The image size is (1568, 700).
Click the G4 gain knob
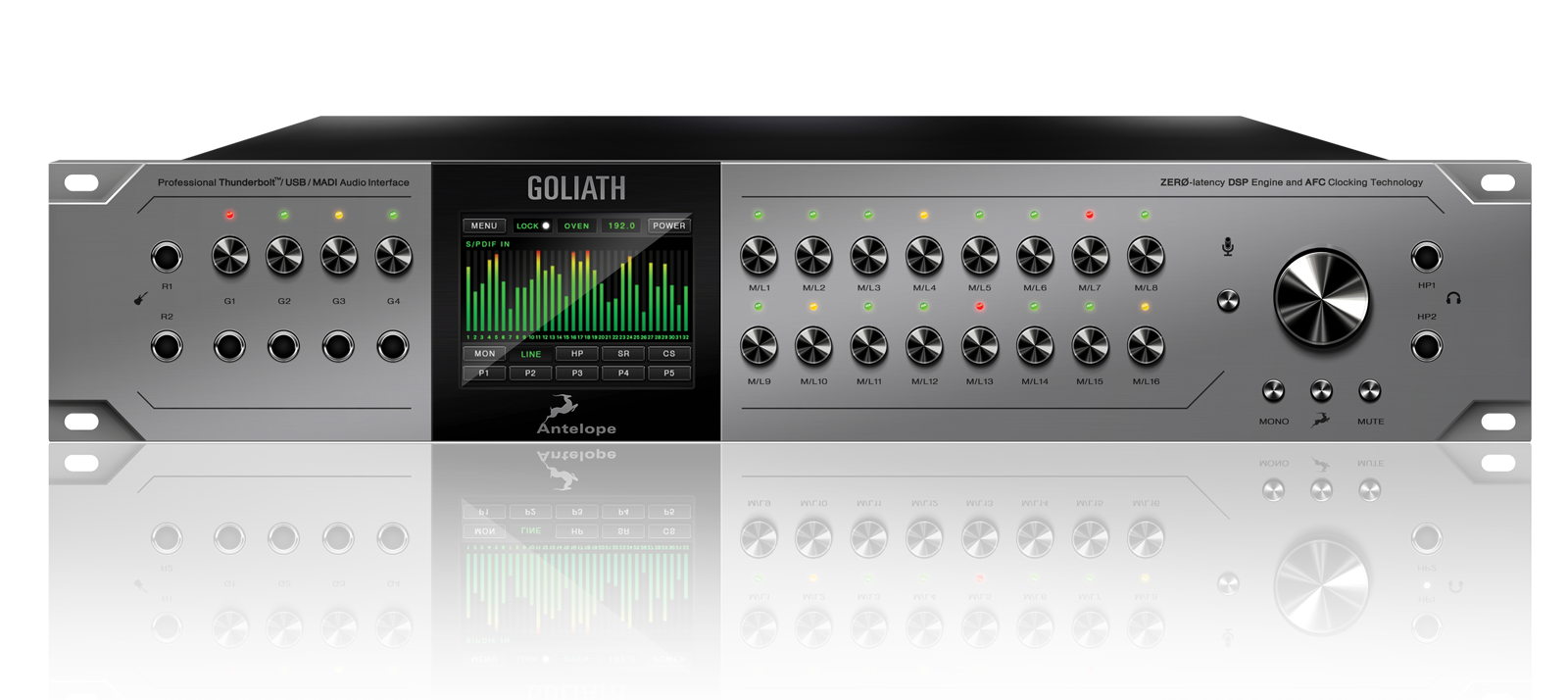click(x=393, y=257)
